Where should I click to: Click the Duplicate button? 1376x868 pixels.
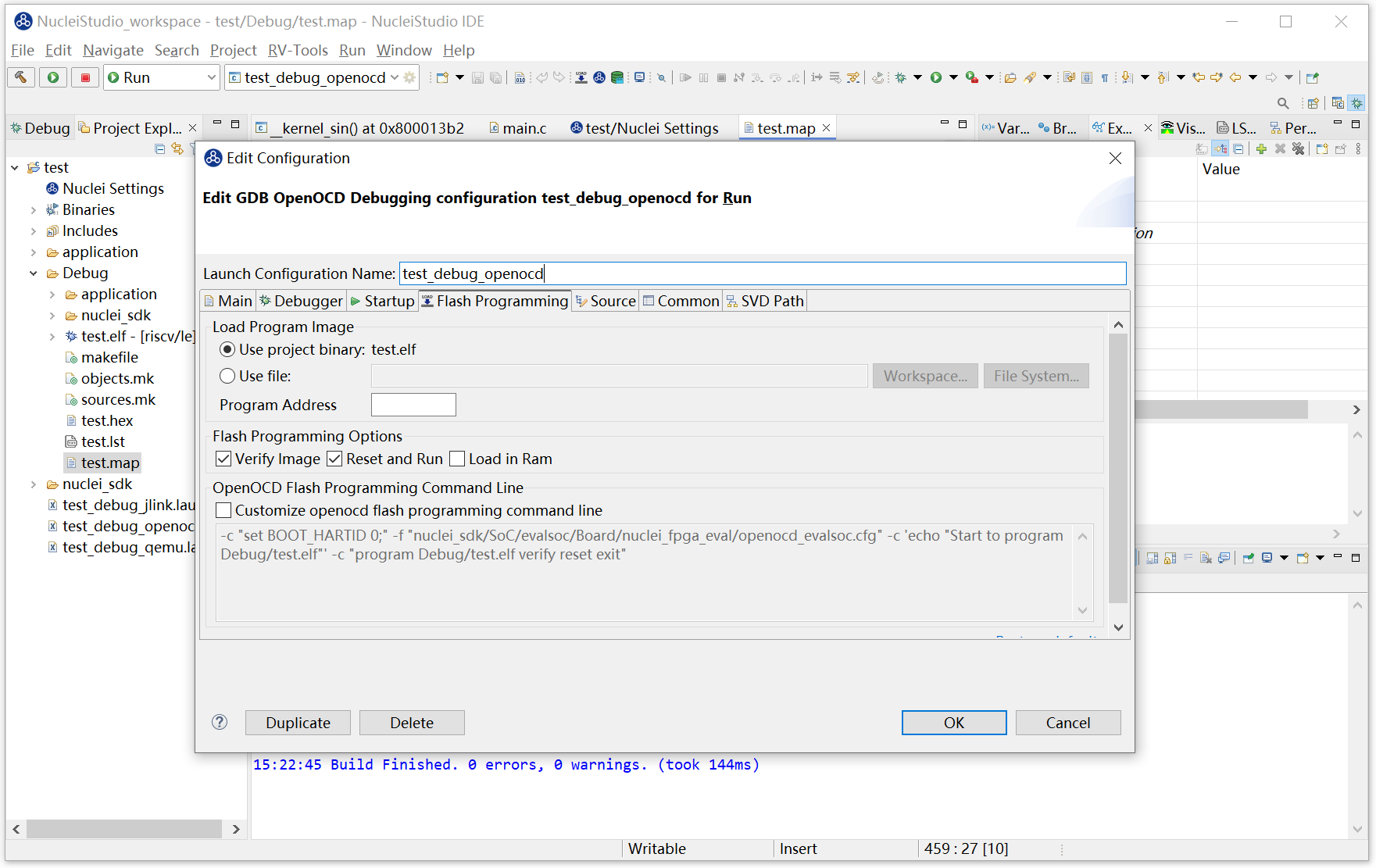pos(298,723)
